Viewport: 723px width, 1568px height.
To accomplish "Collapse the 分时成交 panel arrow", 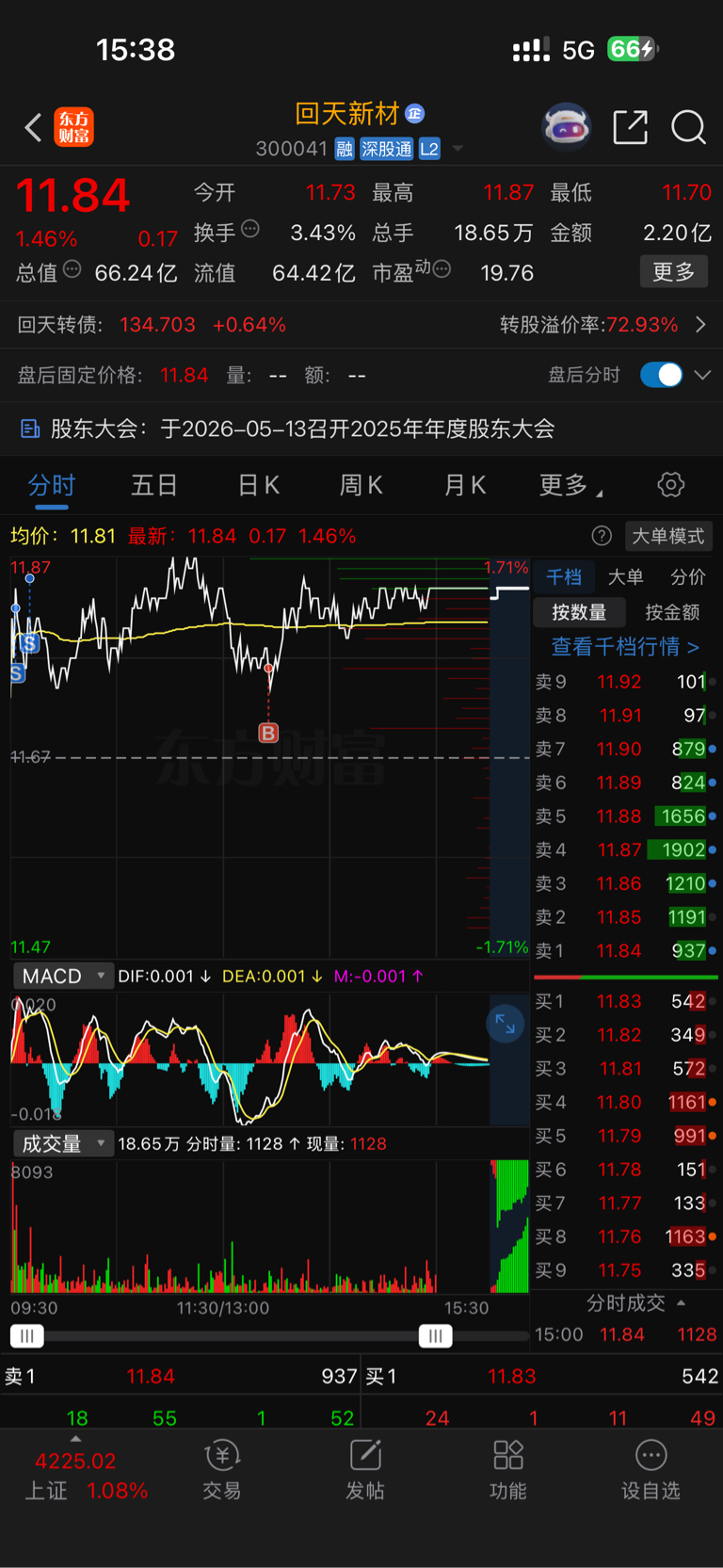I will (681, 1303).
